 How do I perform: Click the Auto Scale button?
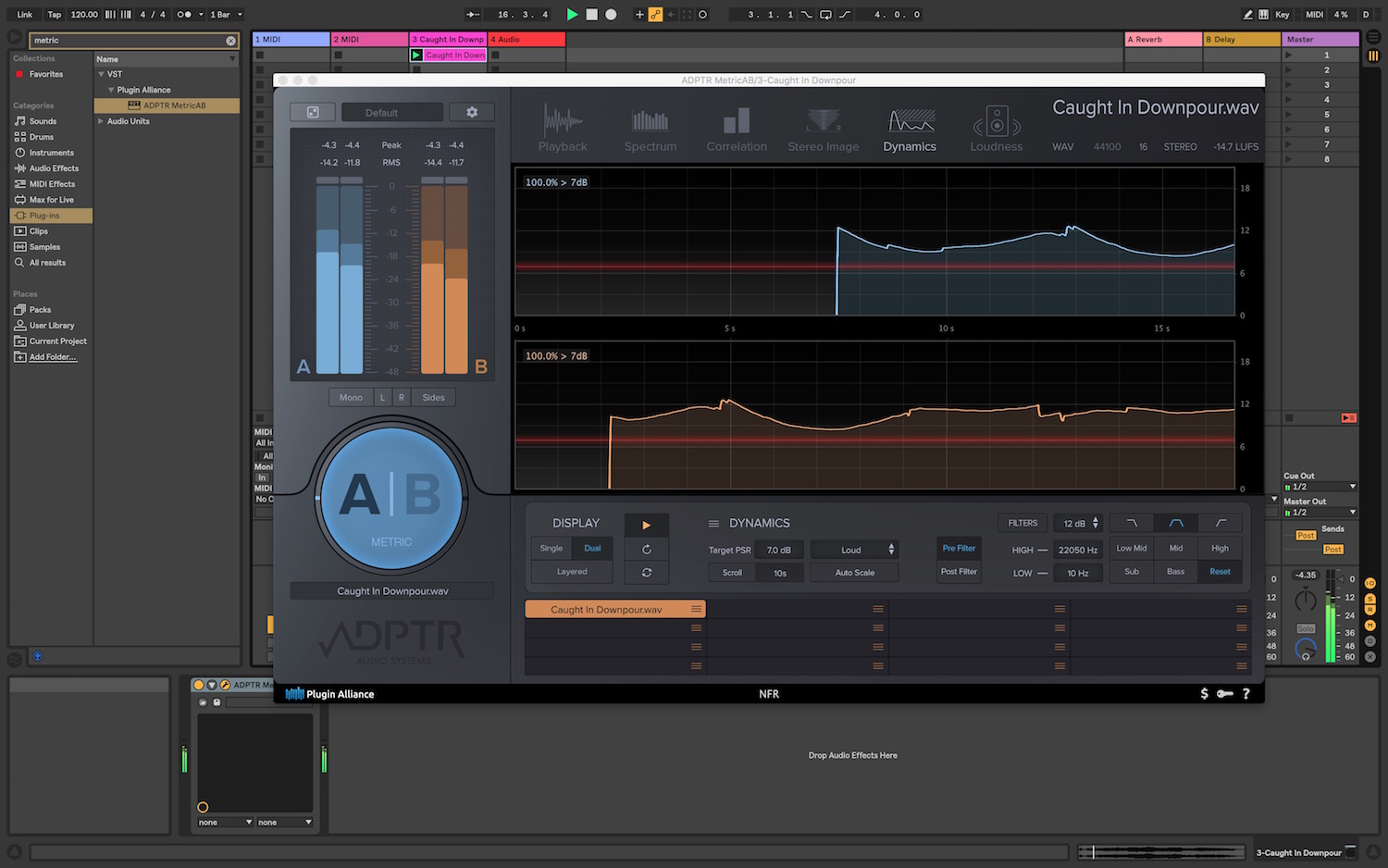854,573
